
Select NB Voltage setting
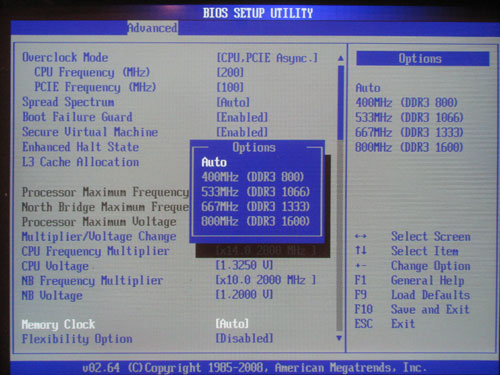click(52, 295)
